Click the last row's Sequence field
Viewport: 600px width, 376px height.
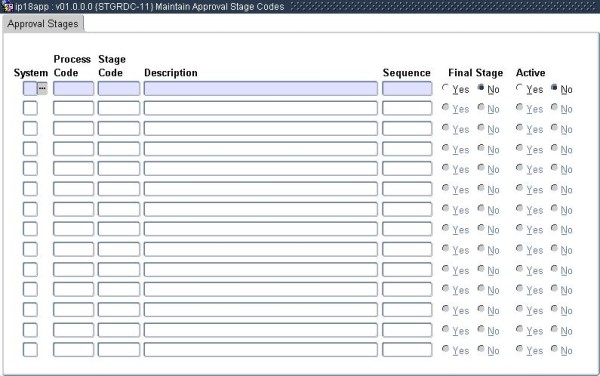(x=407, y=350)
